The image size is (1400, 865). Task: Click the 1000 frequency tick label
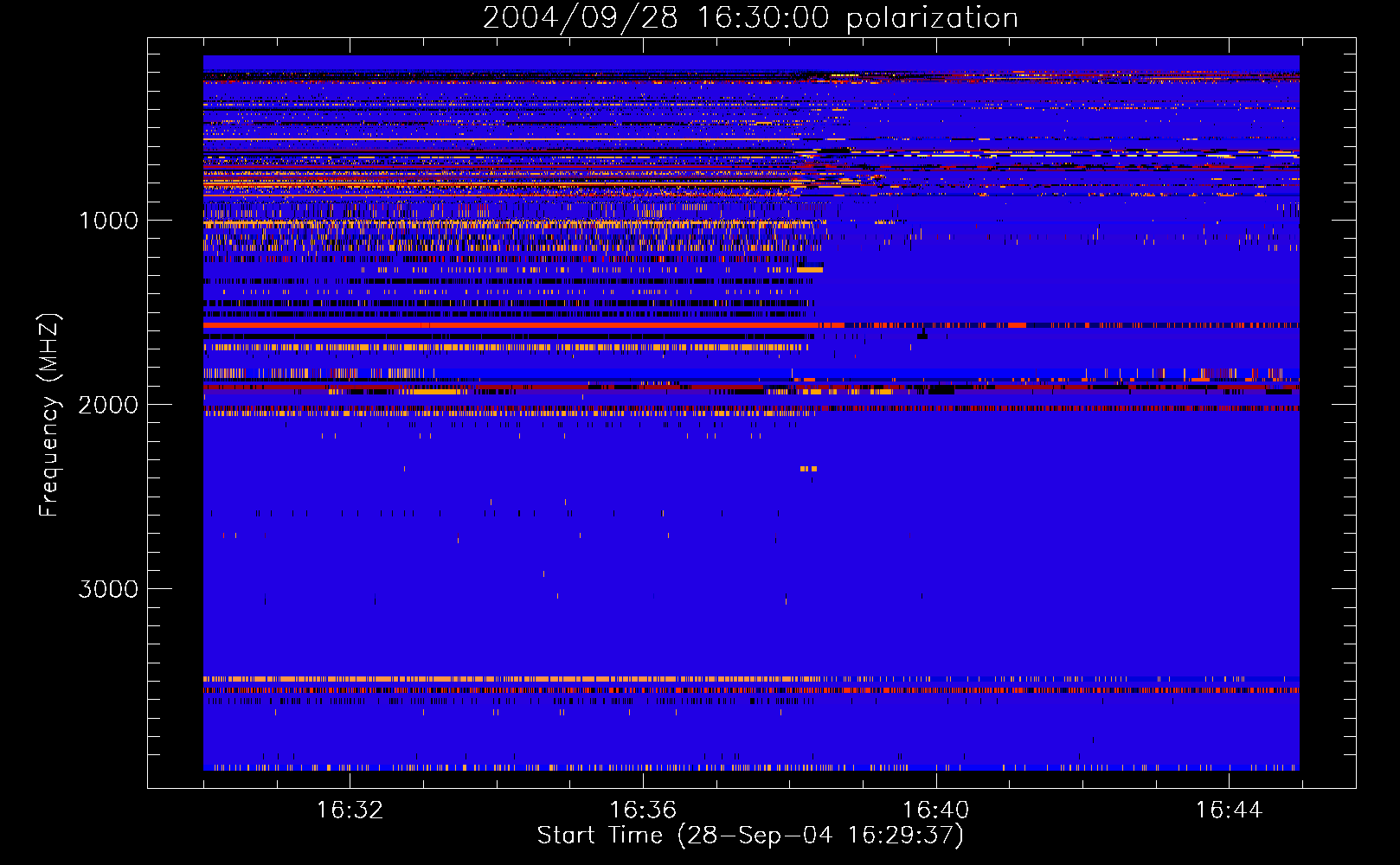click(x=108, y=221)
